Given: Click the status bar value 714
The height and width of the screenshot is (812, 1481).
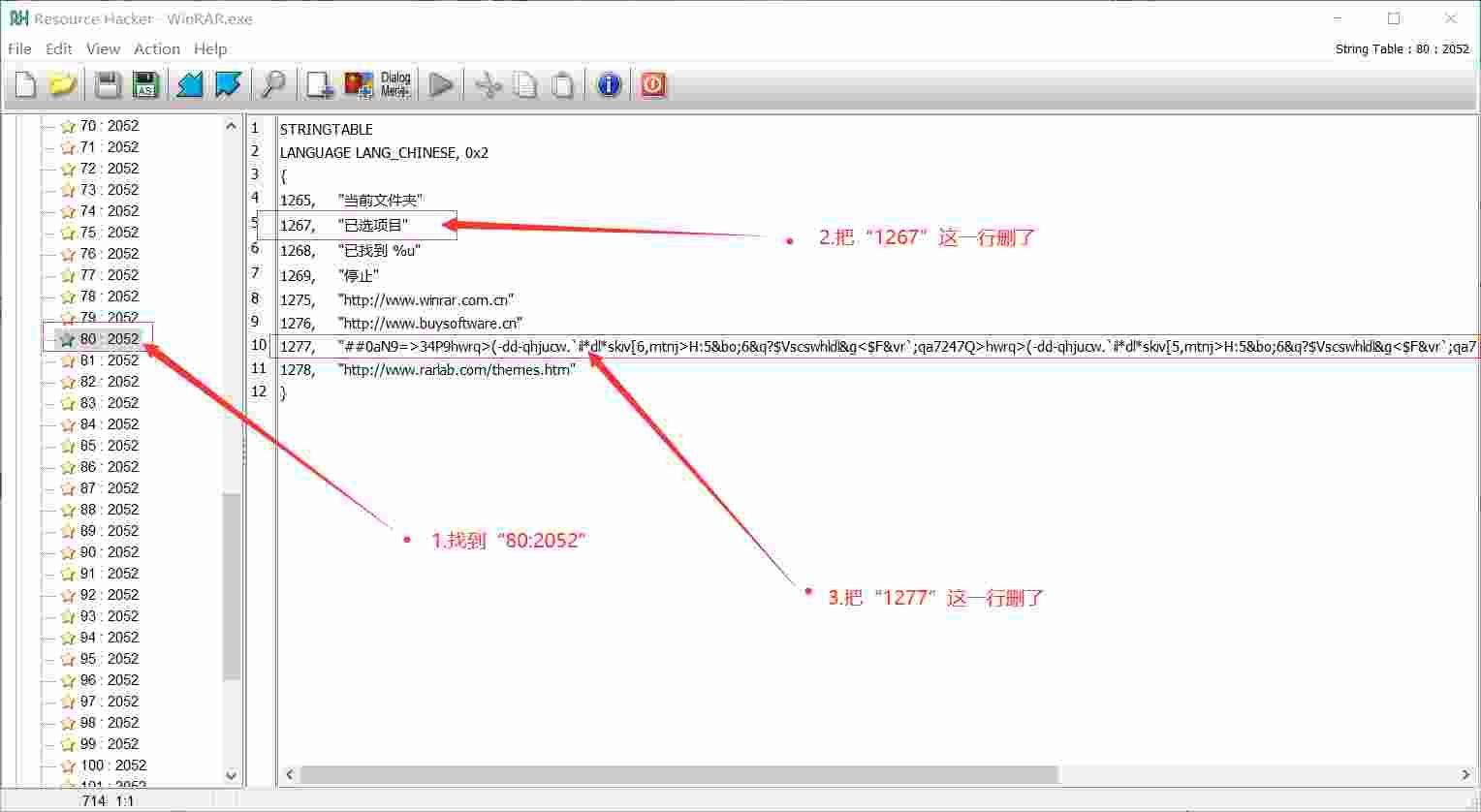Looking at the screenshot, I should pos(94,801).
